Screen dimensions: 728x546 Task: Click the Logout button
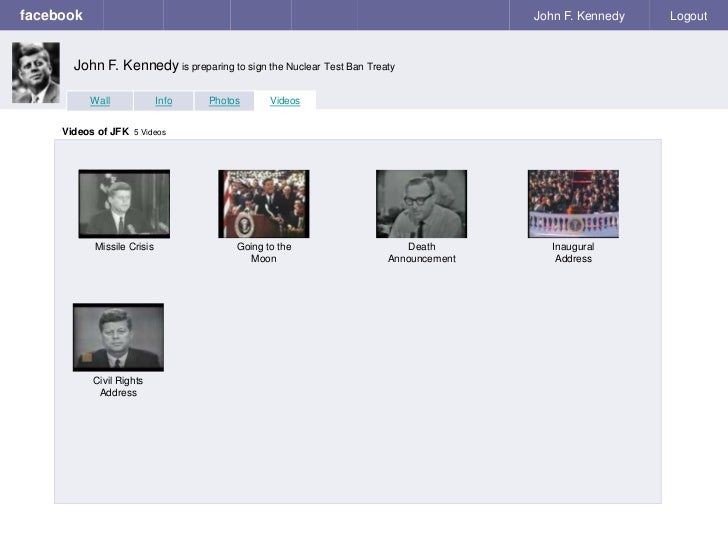click(688, 16)
